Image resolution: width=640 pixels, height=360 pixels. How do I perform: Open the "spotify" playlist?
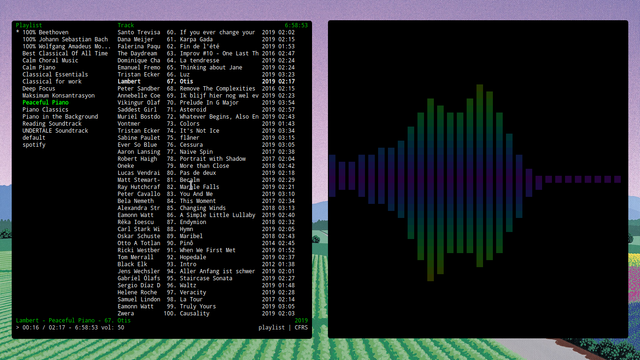point(34,145)
